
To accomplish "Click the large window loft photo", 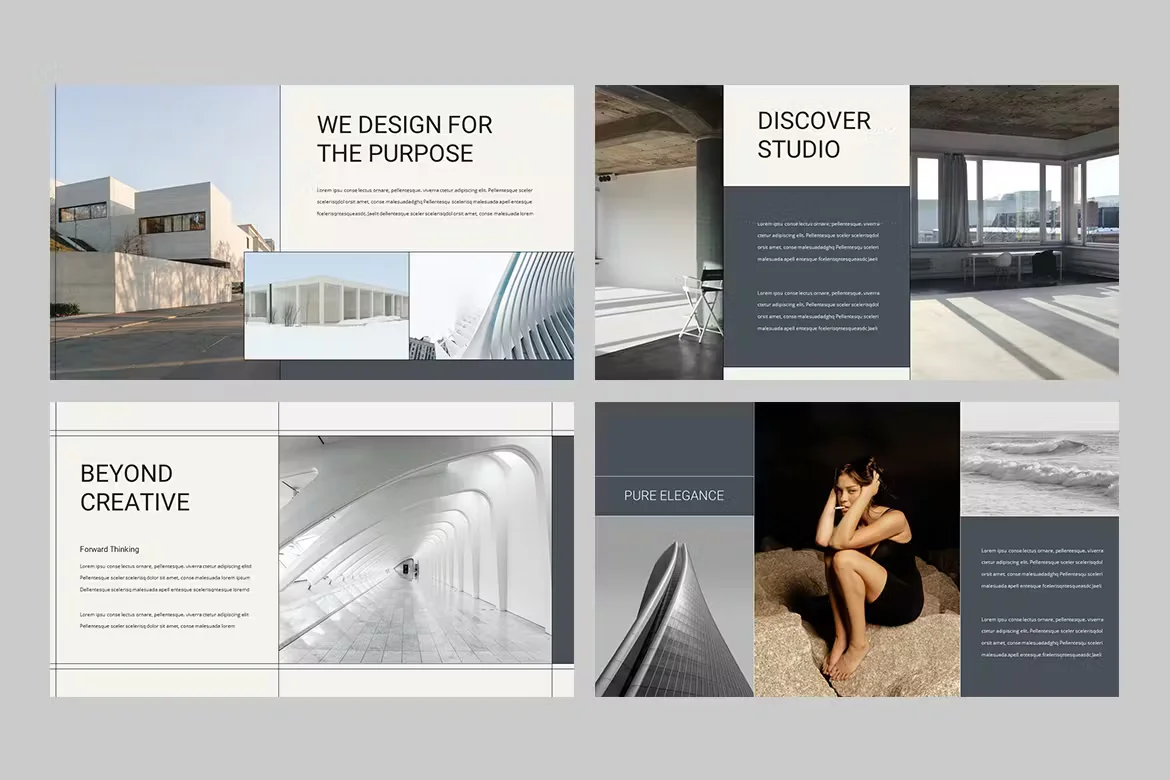I will point(1015,230).
